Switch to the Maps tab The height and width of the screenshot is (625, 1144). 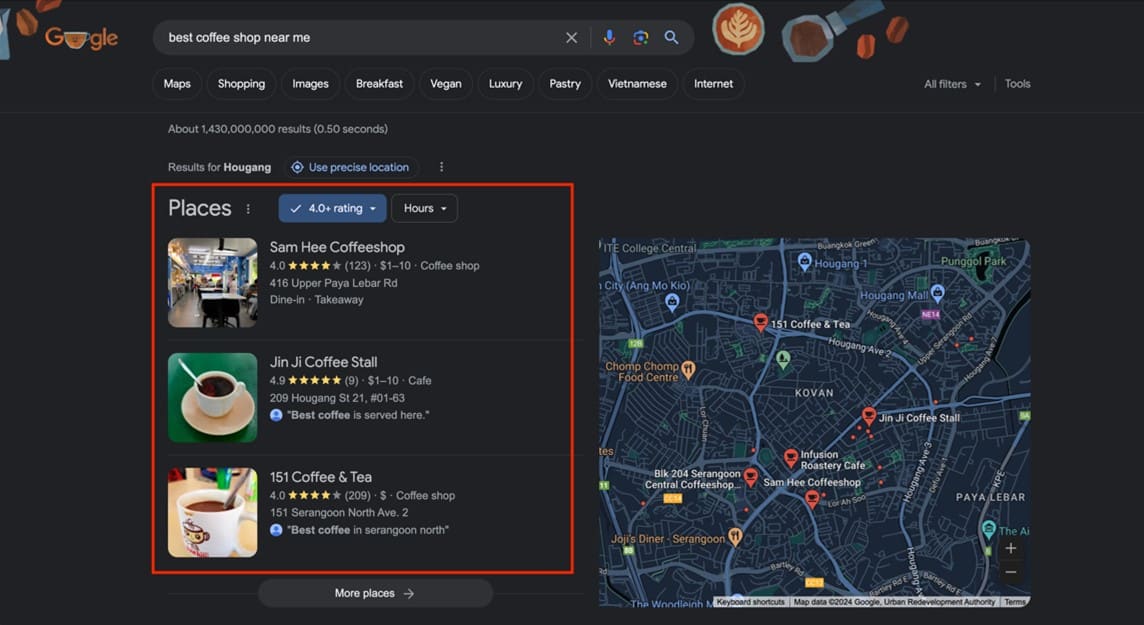click(177, 84)
